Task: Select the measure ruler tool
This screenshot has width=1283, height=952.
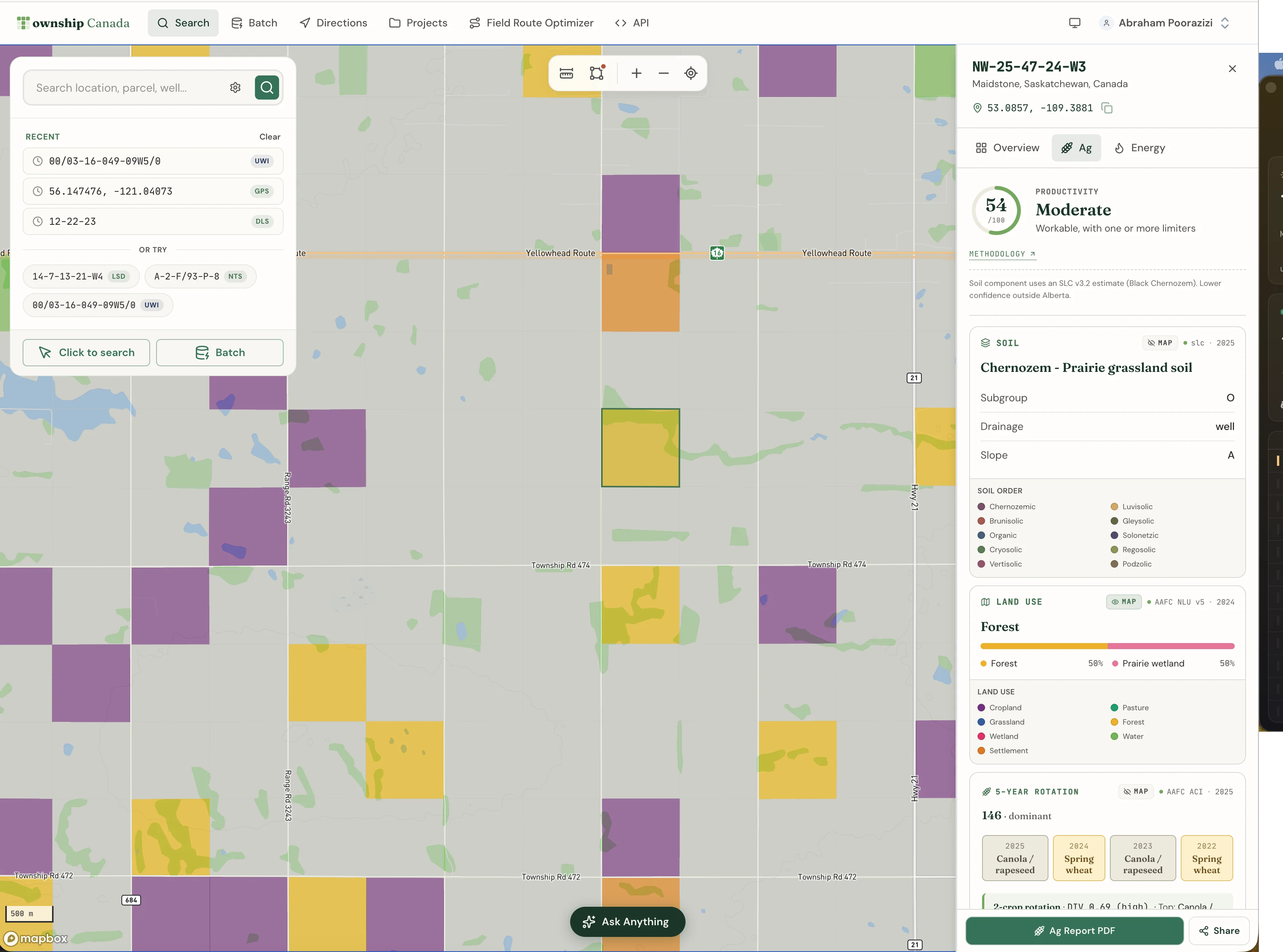Action: 566,73
